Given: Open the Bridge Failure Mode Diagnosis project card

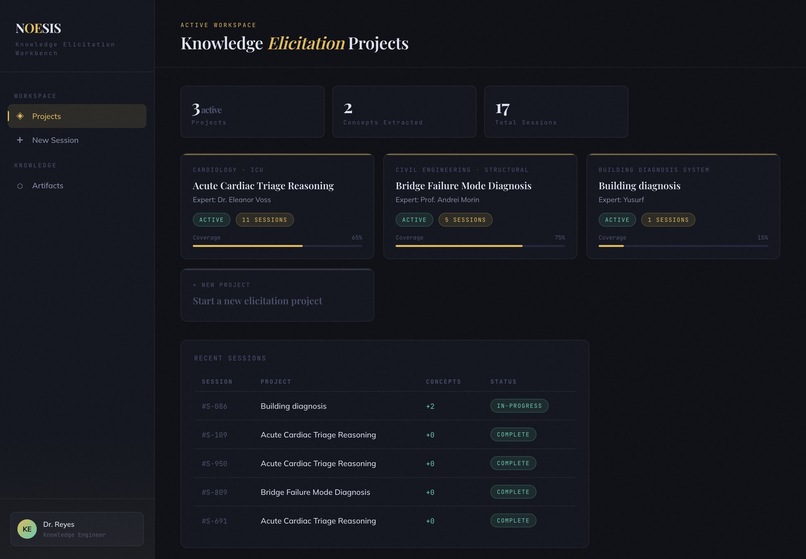Looking at the screenshot, I should coord(480,206).
